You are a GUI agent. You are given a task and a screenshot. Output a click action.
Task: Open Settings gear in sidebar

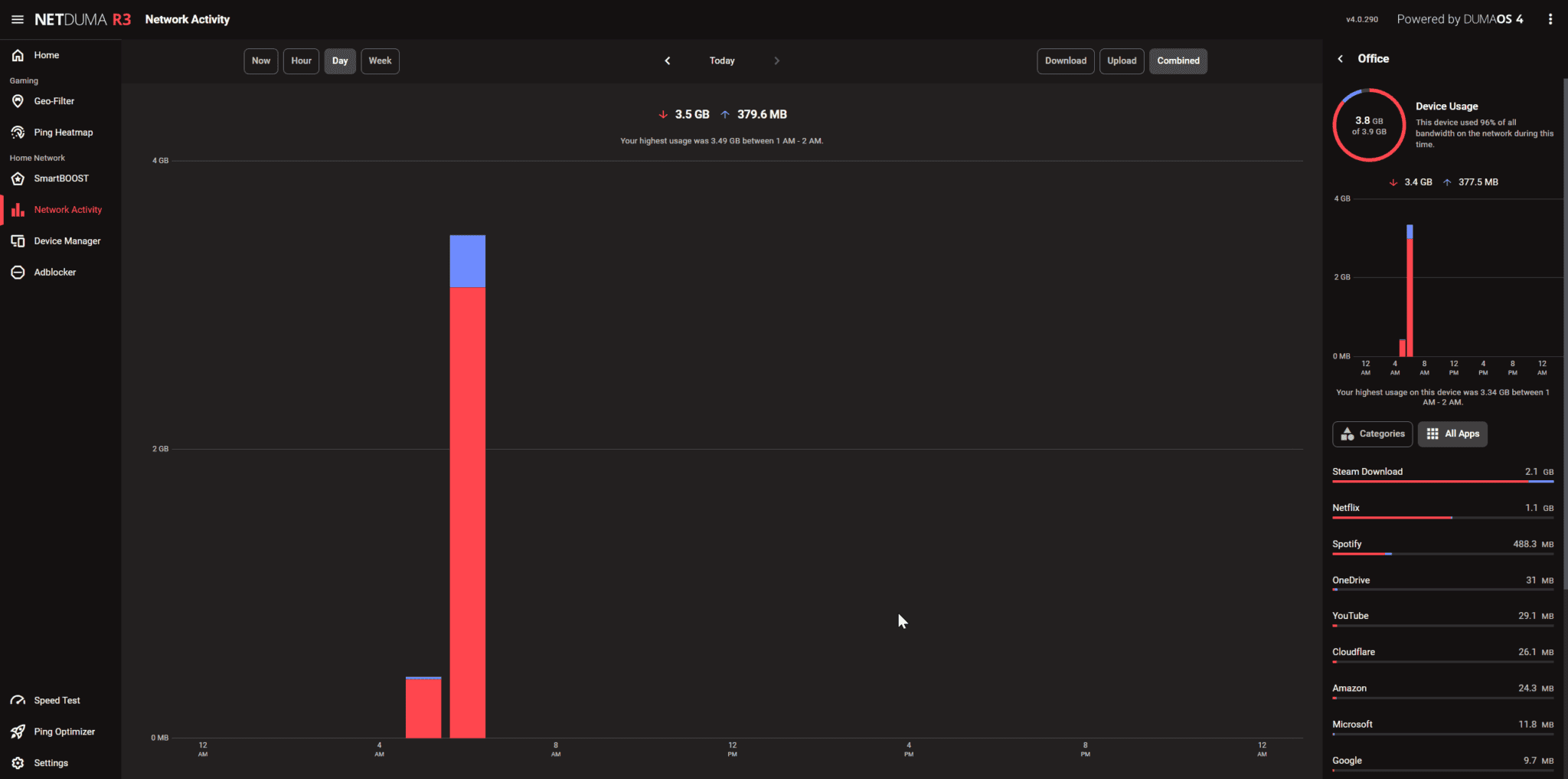point(18,764)
